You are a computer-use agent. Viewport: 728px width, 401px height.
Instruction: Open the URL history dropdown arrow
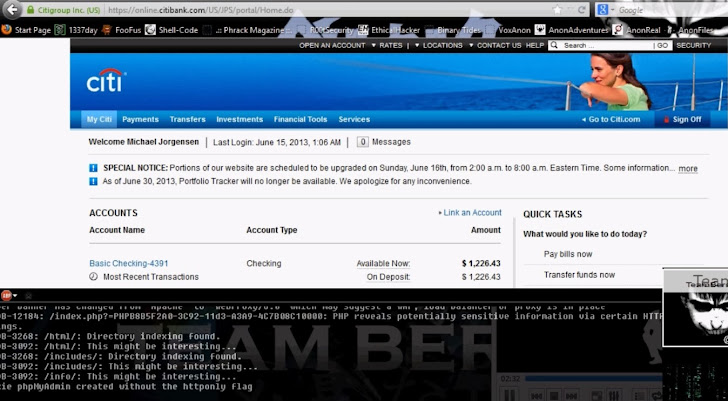coord(570,10)
